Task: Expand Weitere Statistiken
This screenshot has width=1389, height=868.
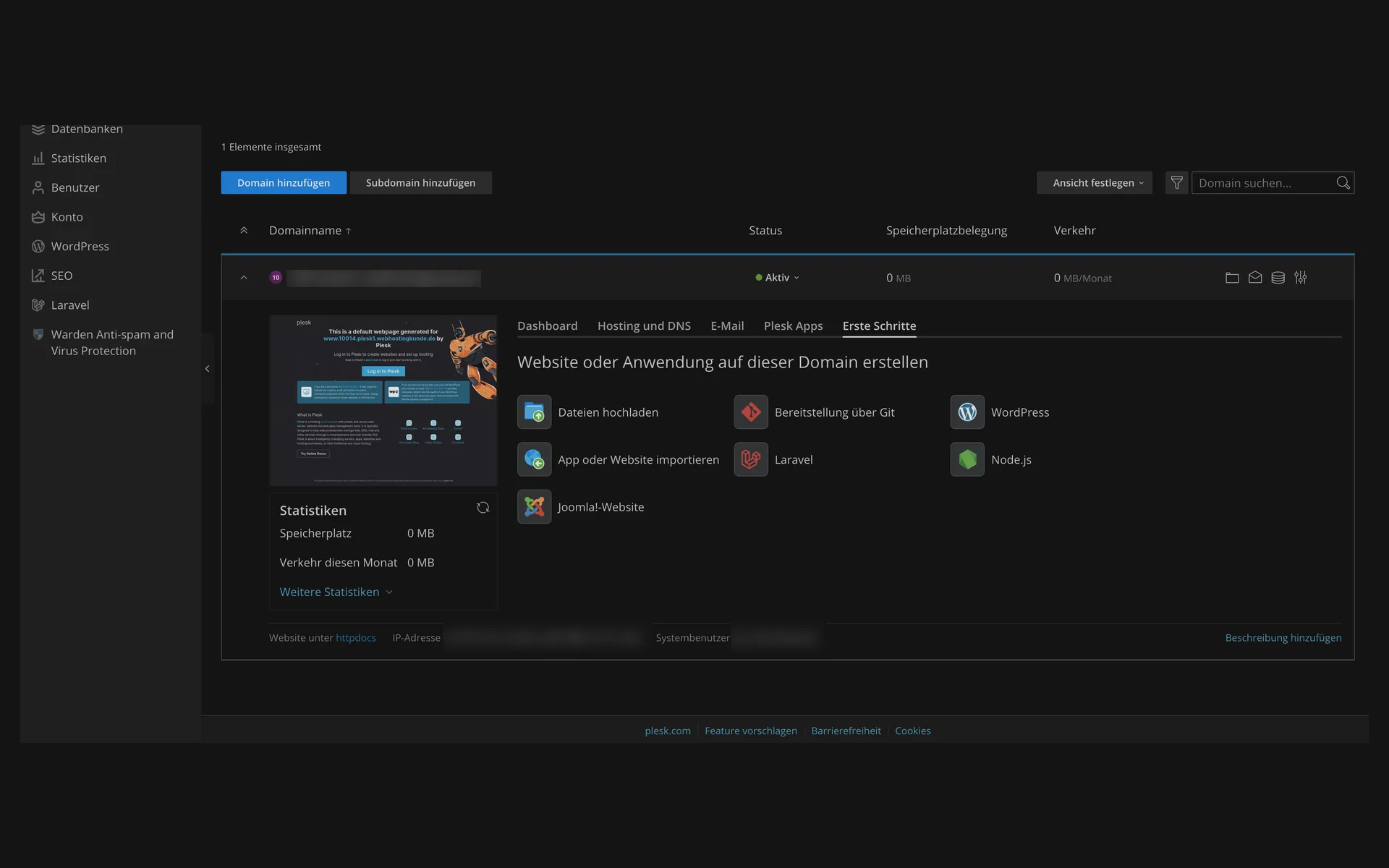Action: pos(336,592)
